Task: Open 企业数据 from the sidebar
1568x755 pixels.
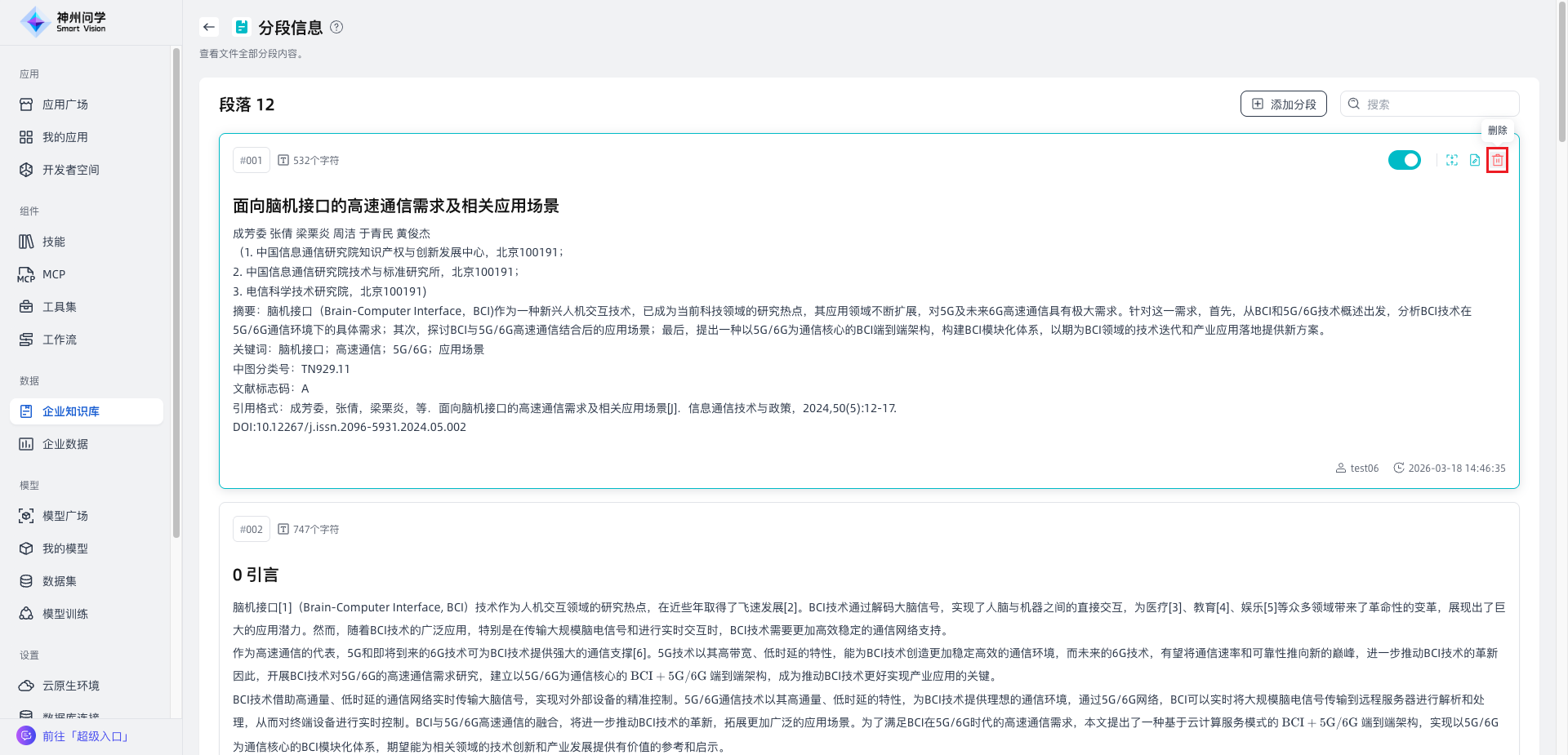Action: coord(87,444)
